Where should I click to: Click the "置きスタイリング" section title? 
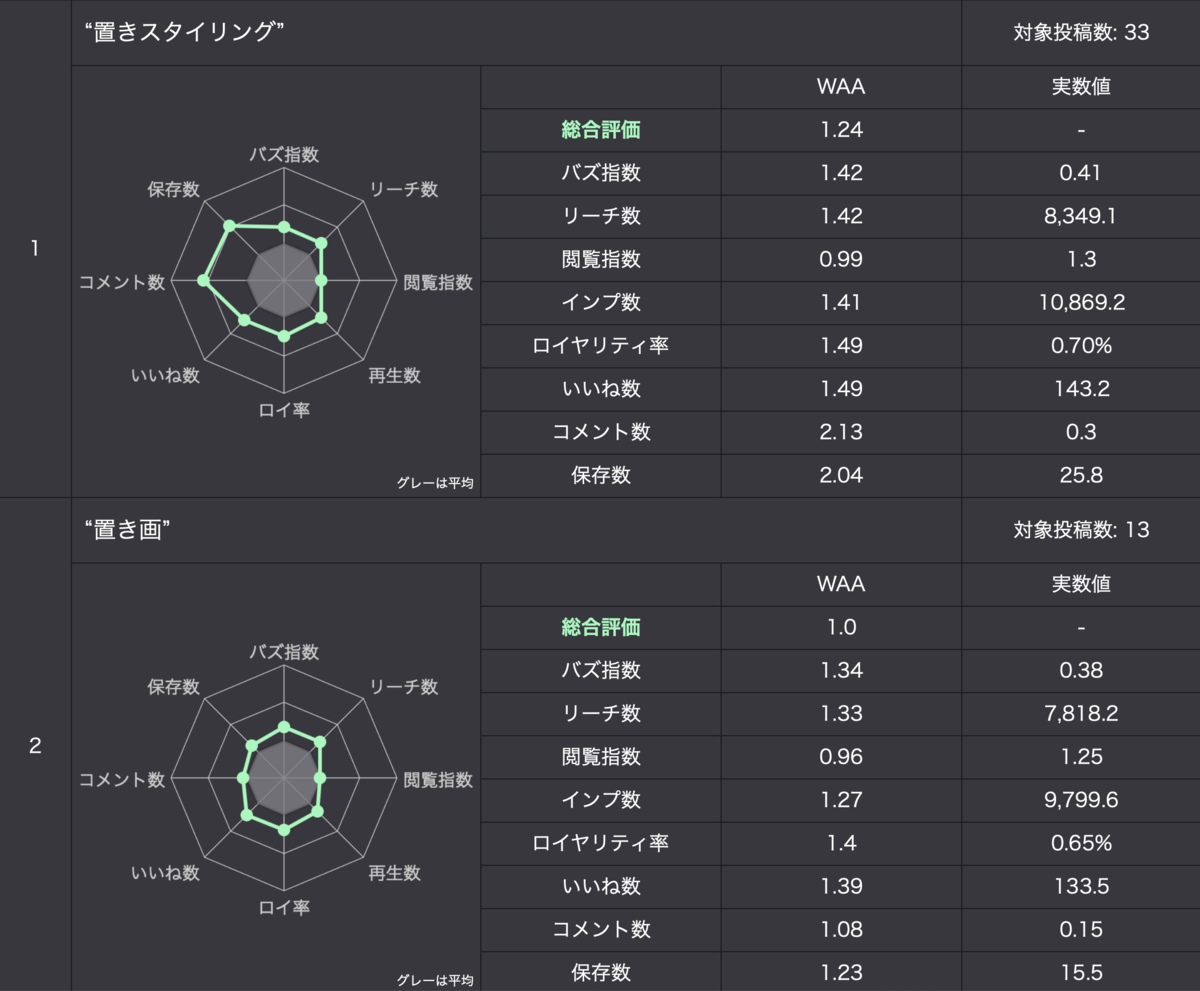186,32
